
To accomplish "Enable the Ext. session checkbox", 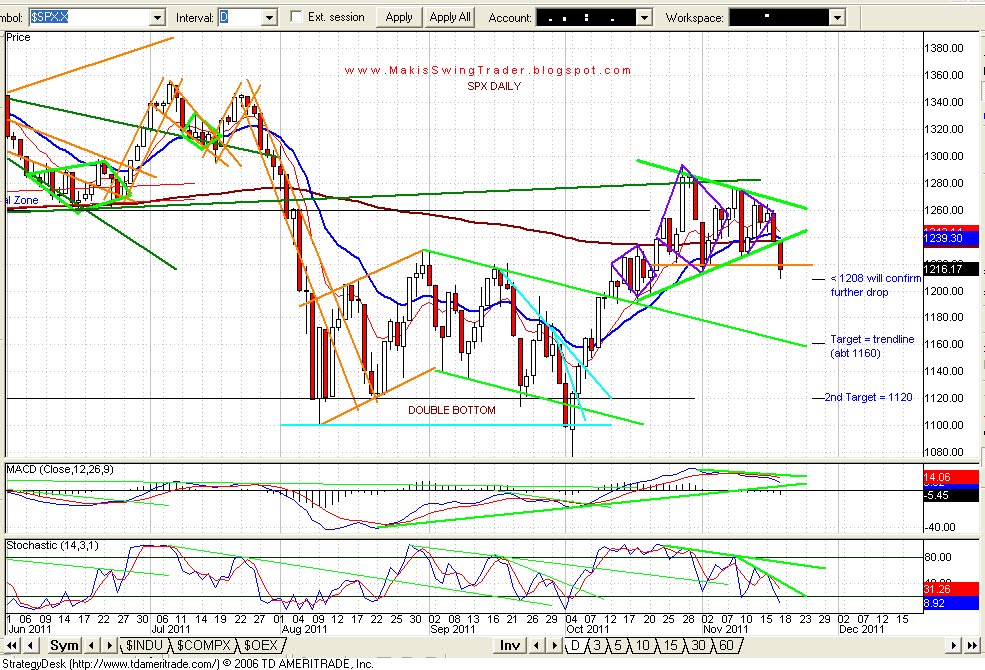I will [297, 17].
